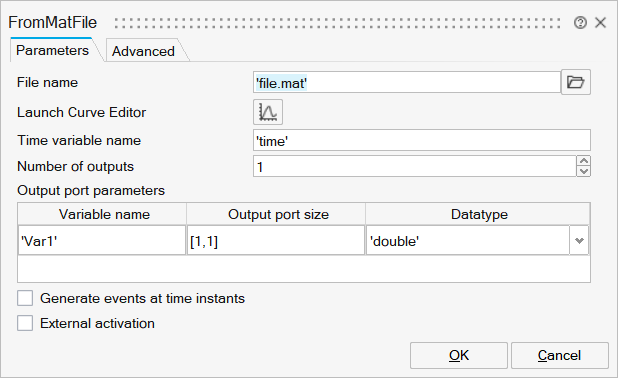Edit the Time variable name field
618x378 pixels.
click(x=422, y=140)
